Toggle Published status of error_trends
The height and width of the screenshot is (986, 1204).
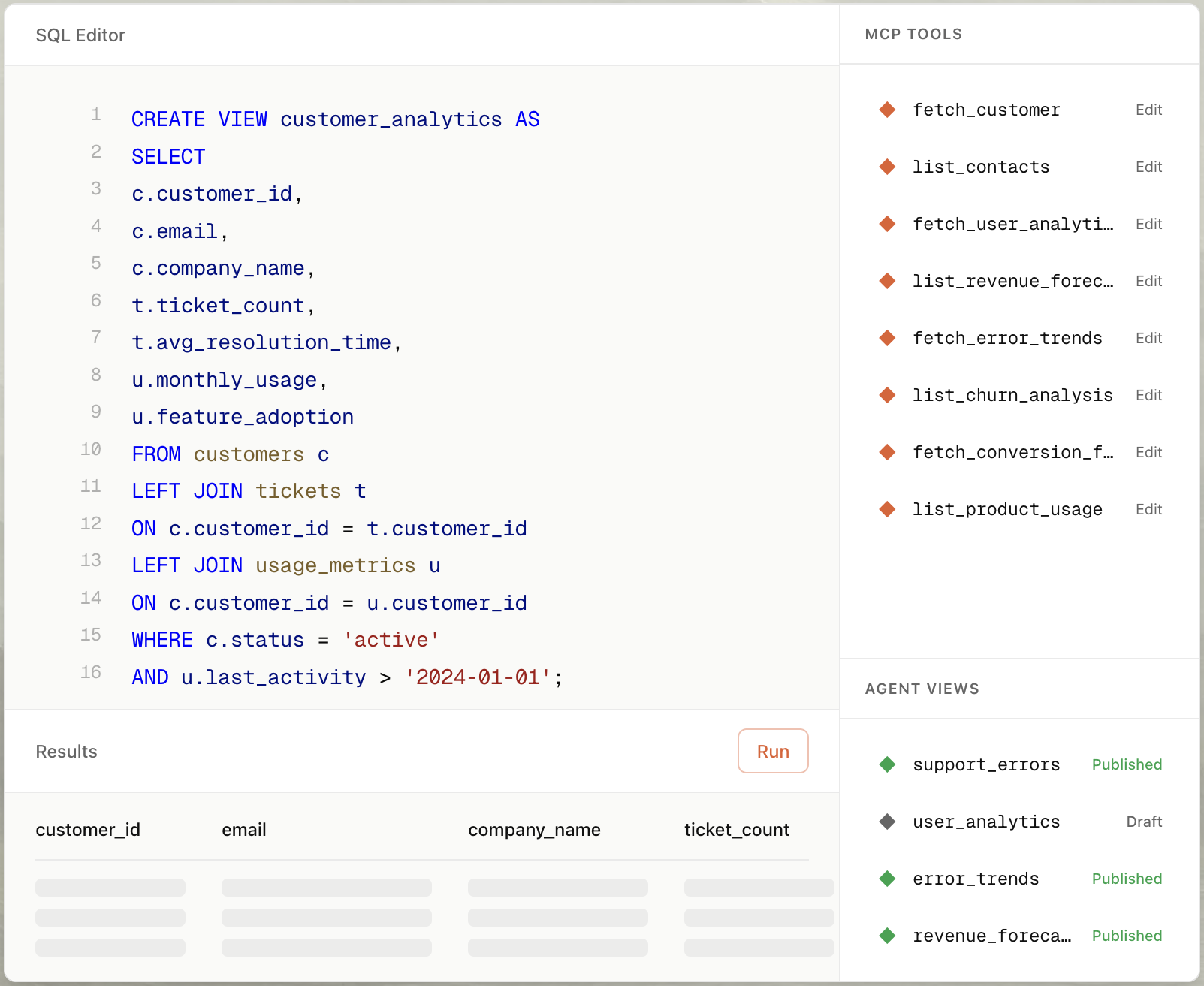pos(1126,879)
